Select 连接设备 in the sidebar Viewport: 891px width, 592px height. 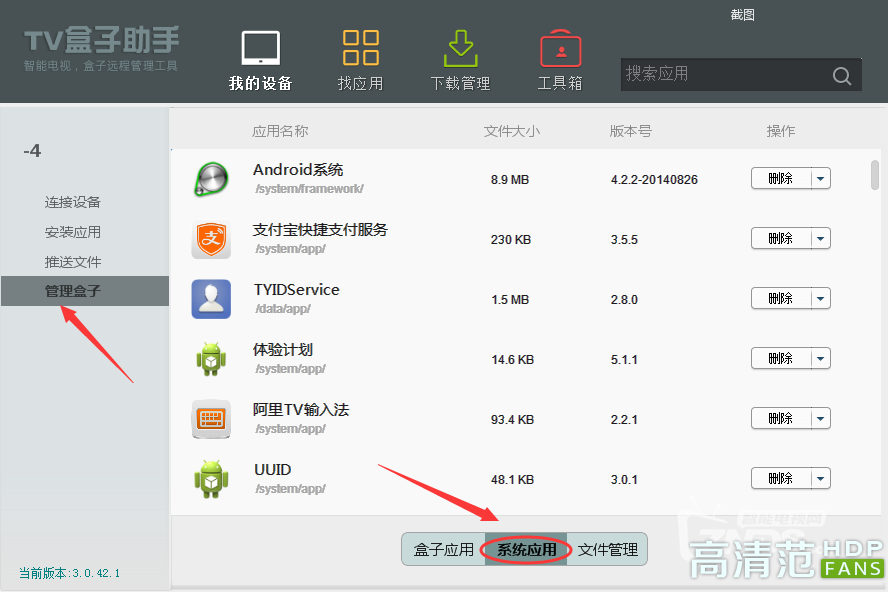[73, 202]
